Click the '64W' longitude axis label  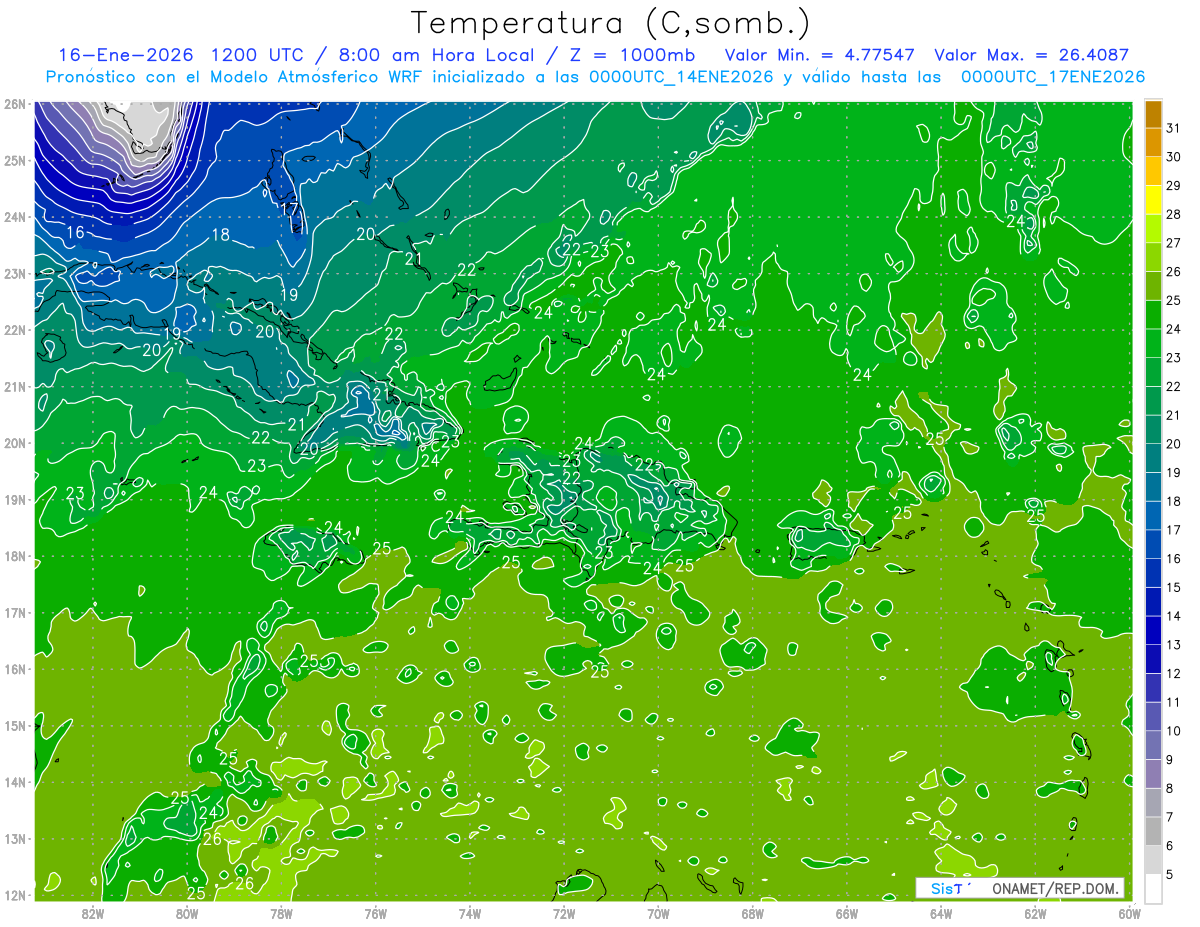click(940, 913)
